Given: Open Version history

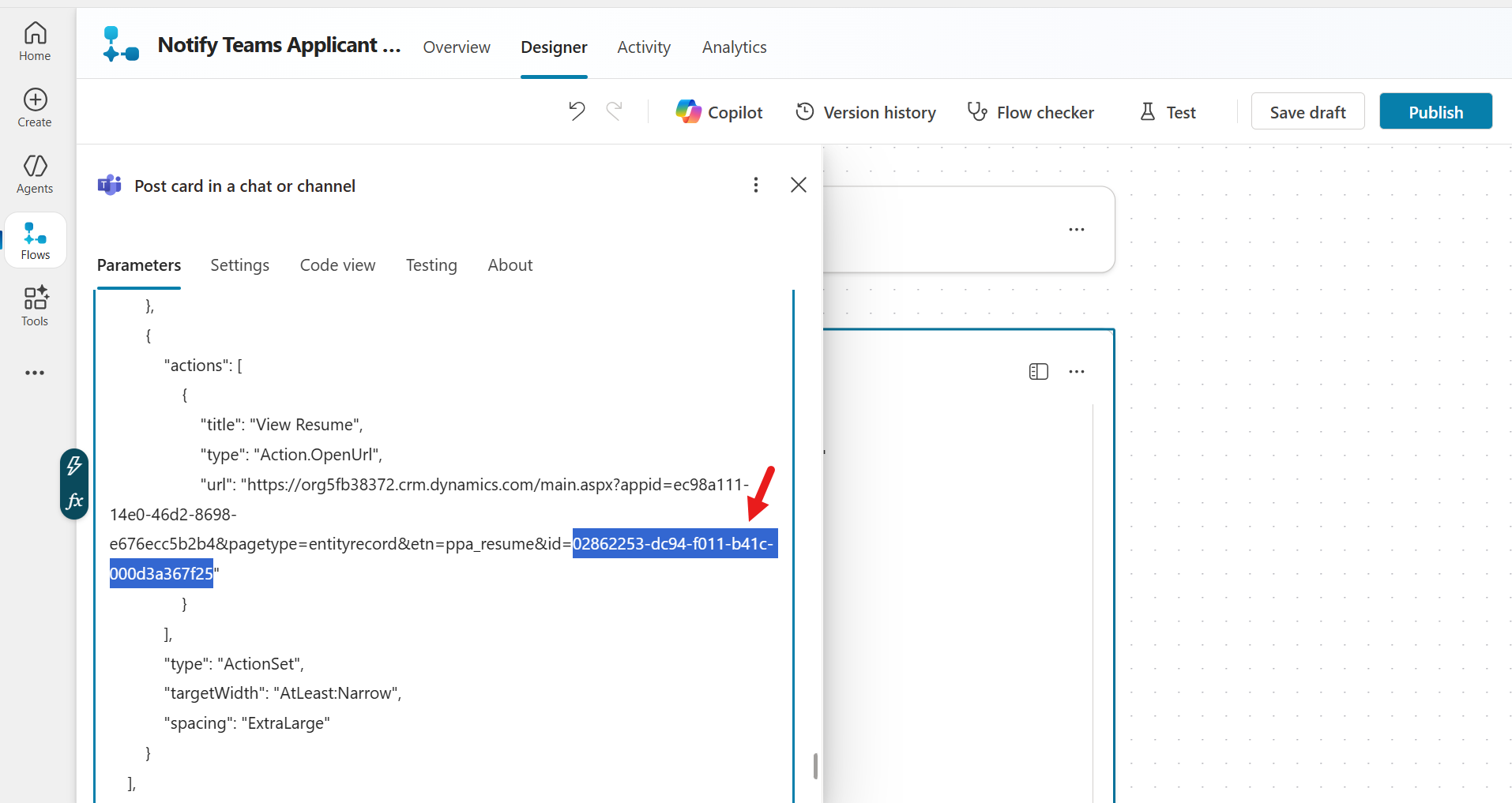Looking at the screenshot, I should (x=865, y=111).
